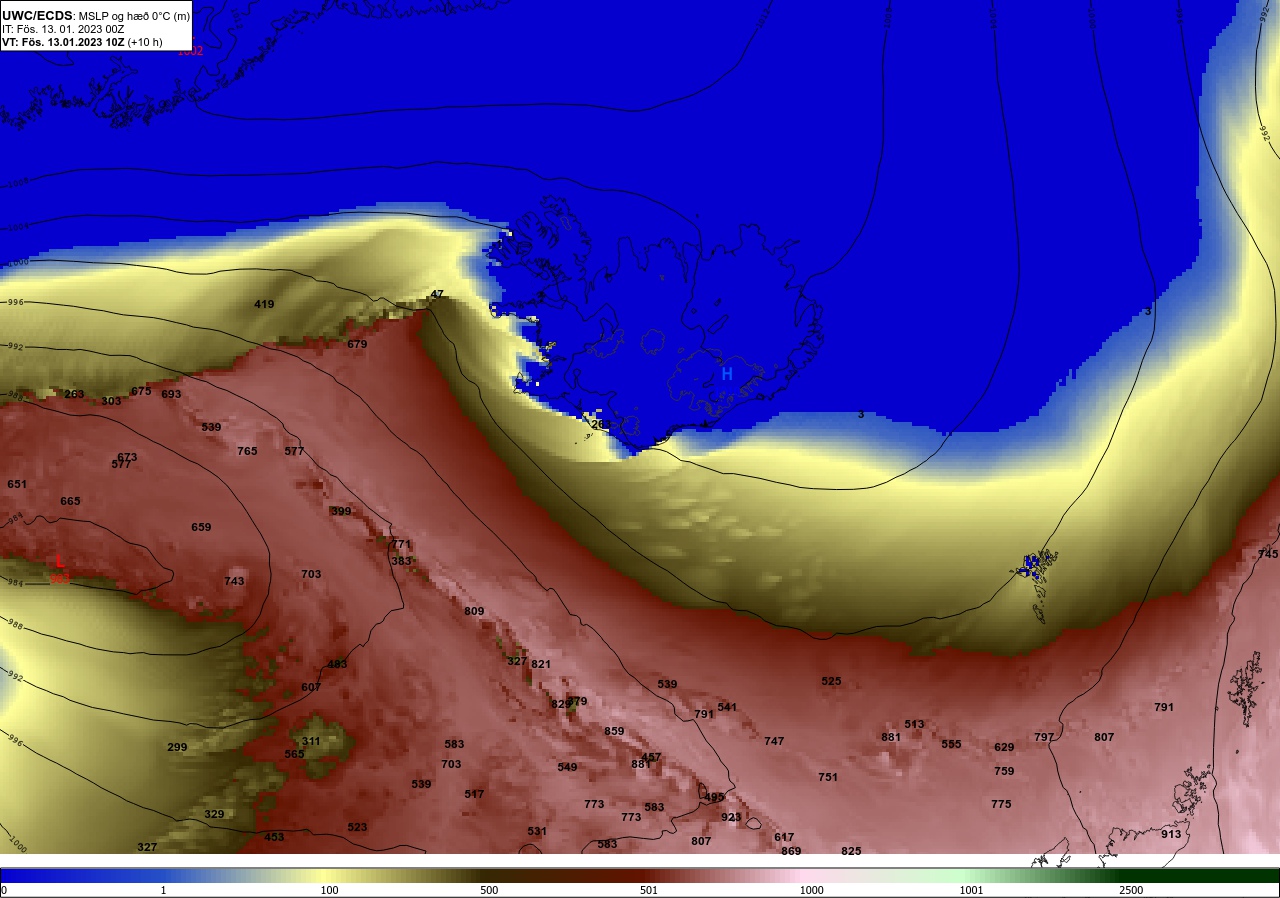Image resolution: width=1280 pixels, height=898 pixels.
Task: Select the 825 value at bottom
Action: [x=851, y=851]
